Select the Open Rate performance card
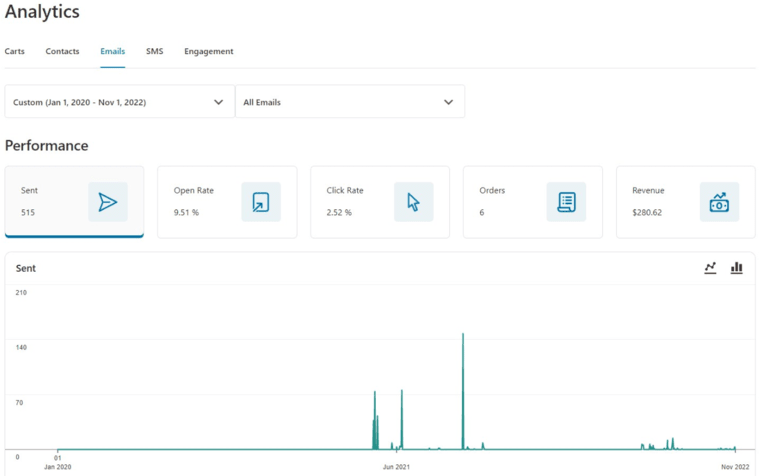 coord(227,202)
